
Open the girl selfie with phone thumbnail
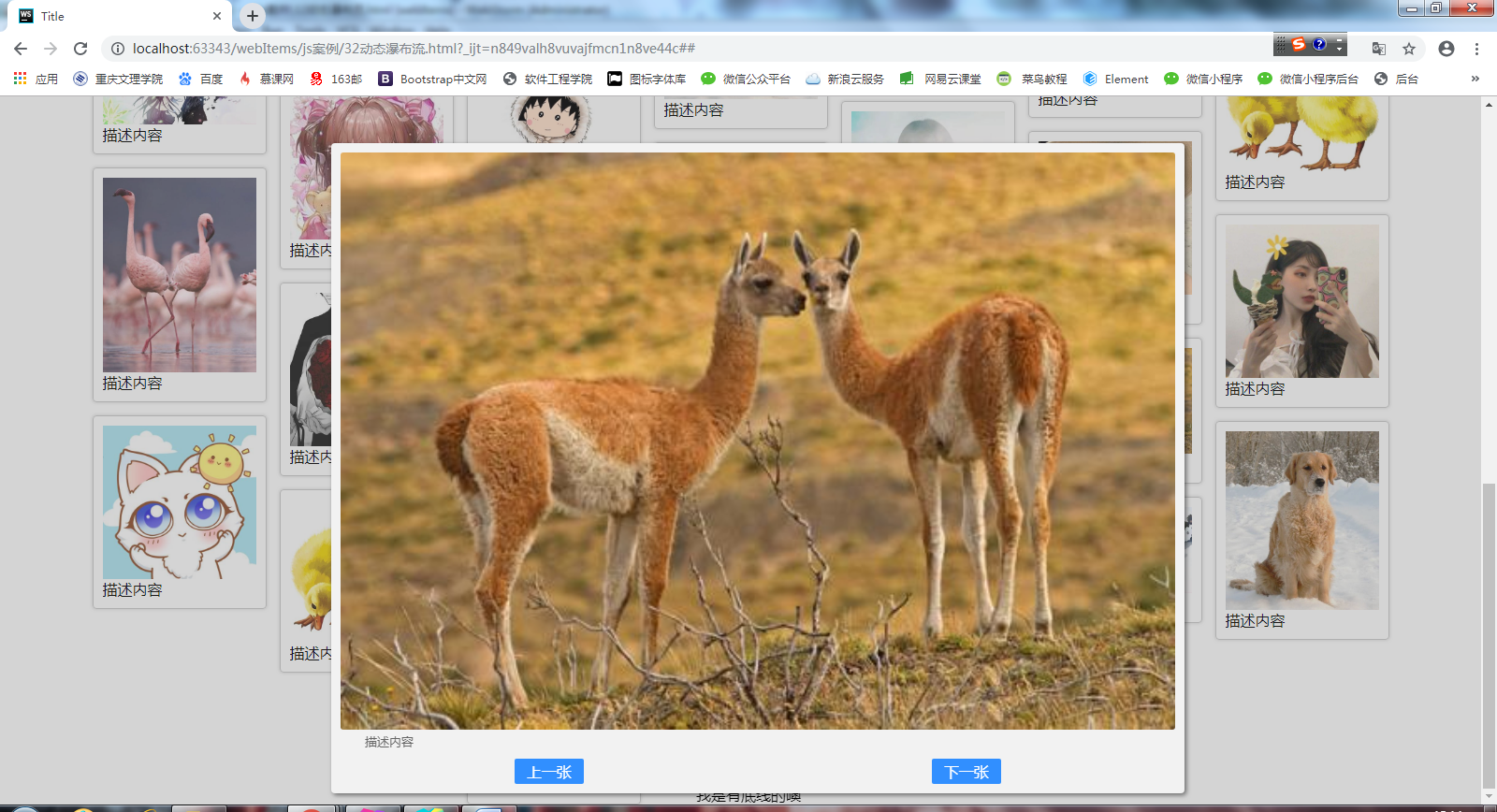pyautogui.click(x=1302, y=301)
